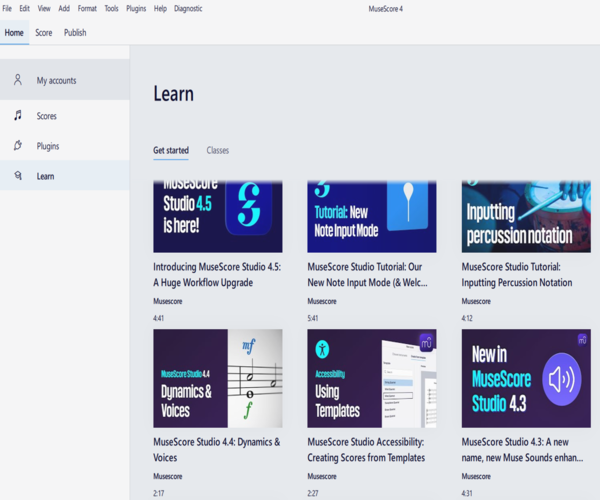Open New in MuseScore Studio 4.3 thumbnail
Viewport: 600px width, 500px height.
526,378
